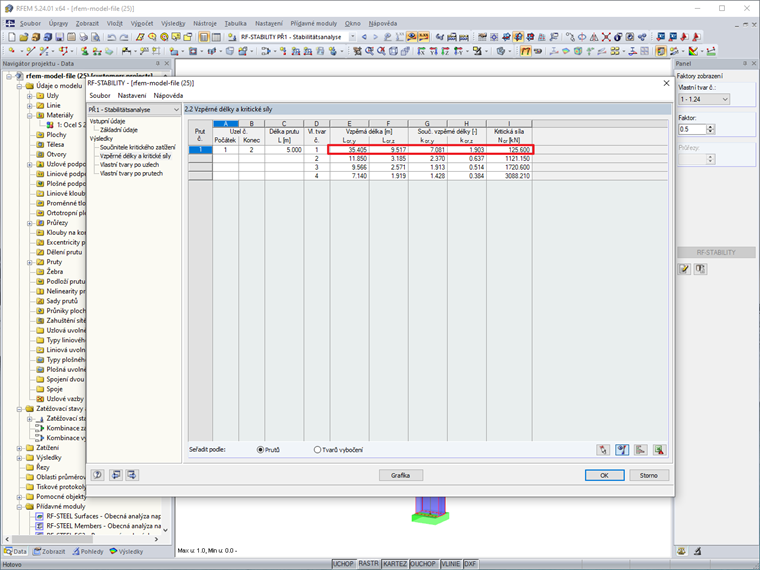Click the view in Z direction icon

pyautogui.click(x=445, y=51)
